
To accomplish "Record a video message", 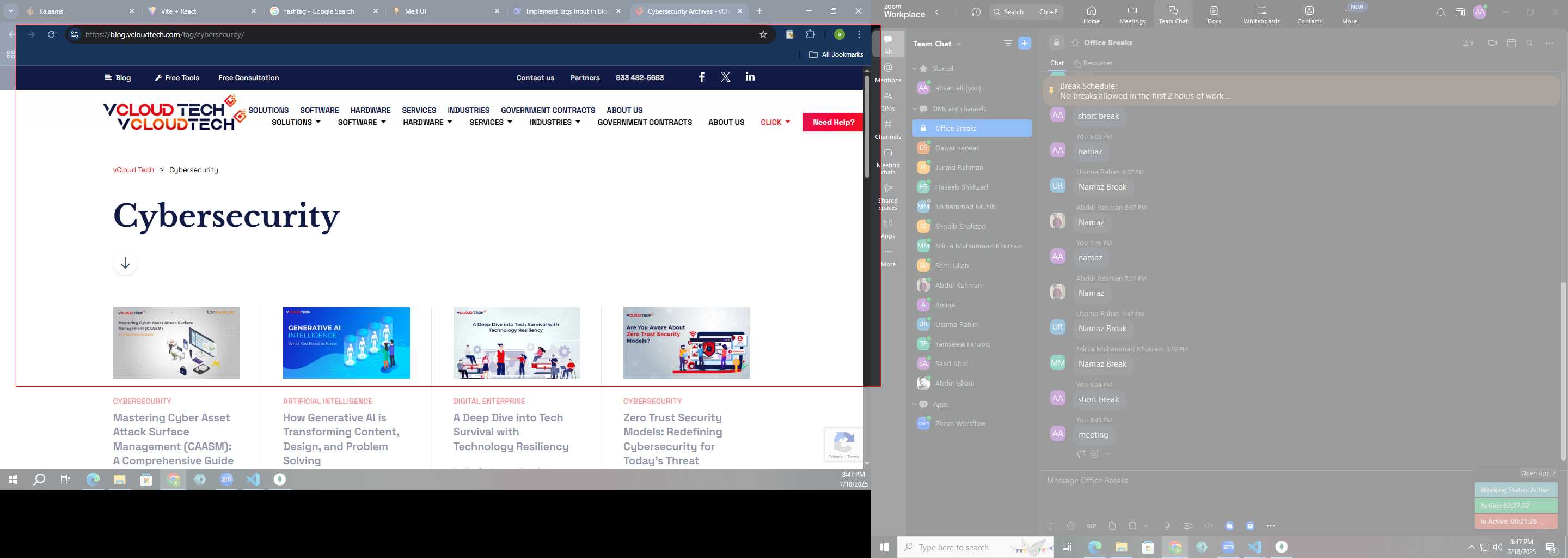I will pyautogui.click(x=1187, y=526).
